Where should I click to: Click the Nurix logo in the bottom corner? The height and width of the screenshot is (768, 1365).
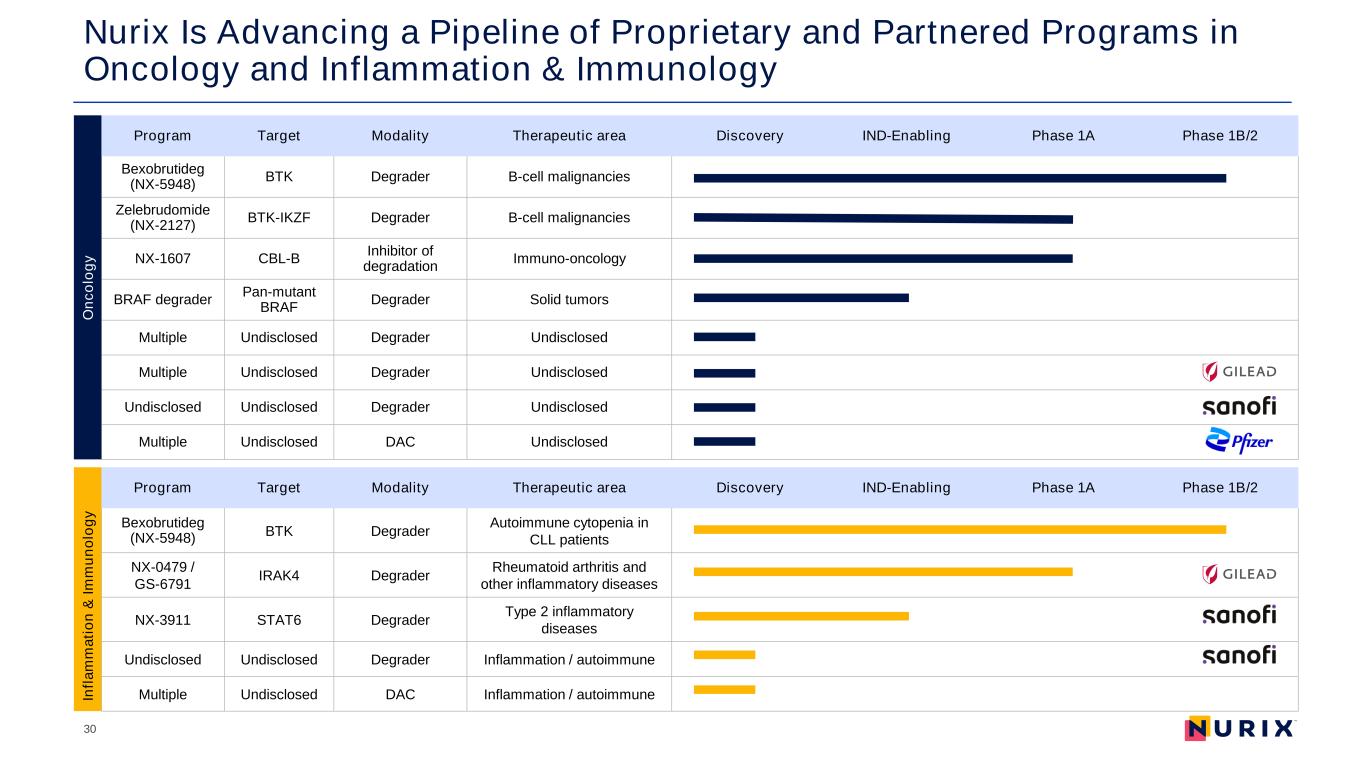pyautogui.click(x=1239, y=729)
